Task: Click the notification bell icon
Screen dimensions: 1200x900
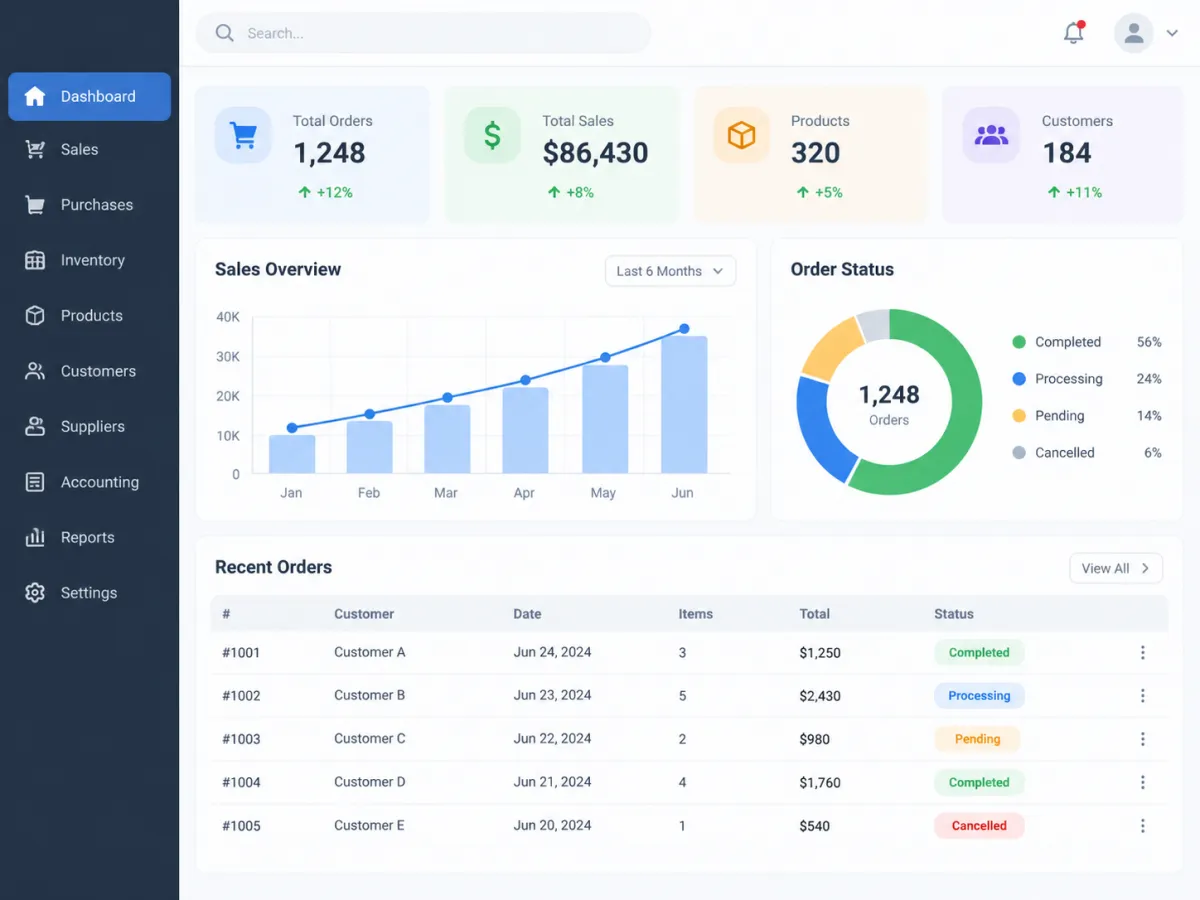Action: [1074, 33]
